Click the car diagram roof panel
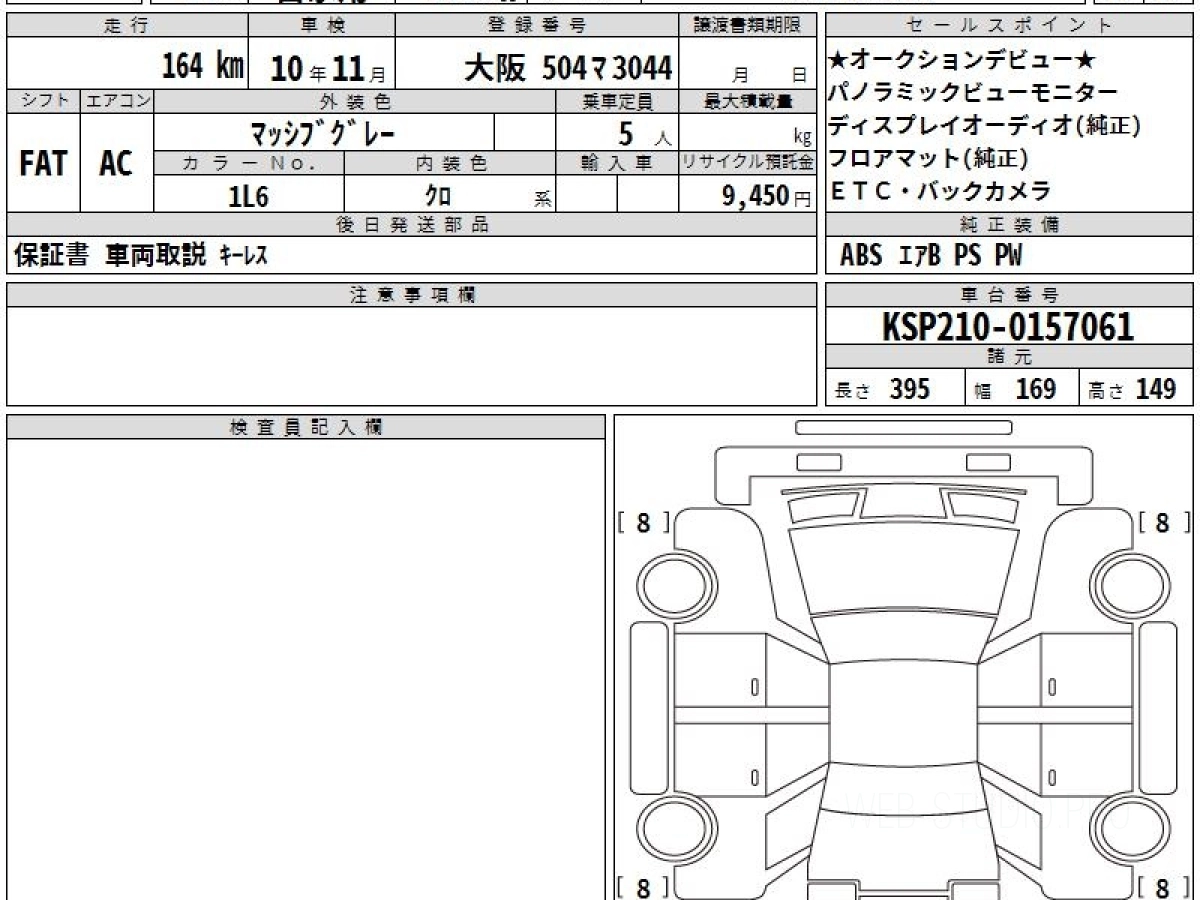The image size is (1200, 900). tap(904, 715)
